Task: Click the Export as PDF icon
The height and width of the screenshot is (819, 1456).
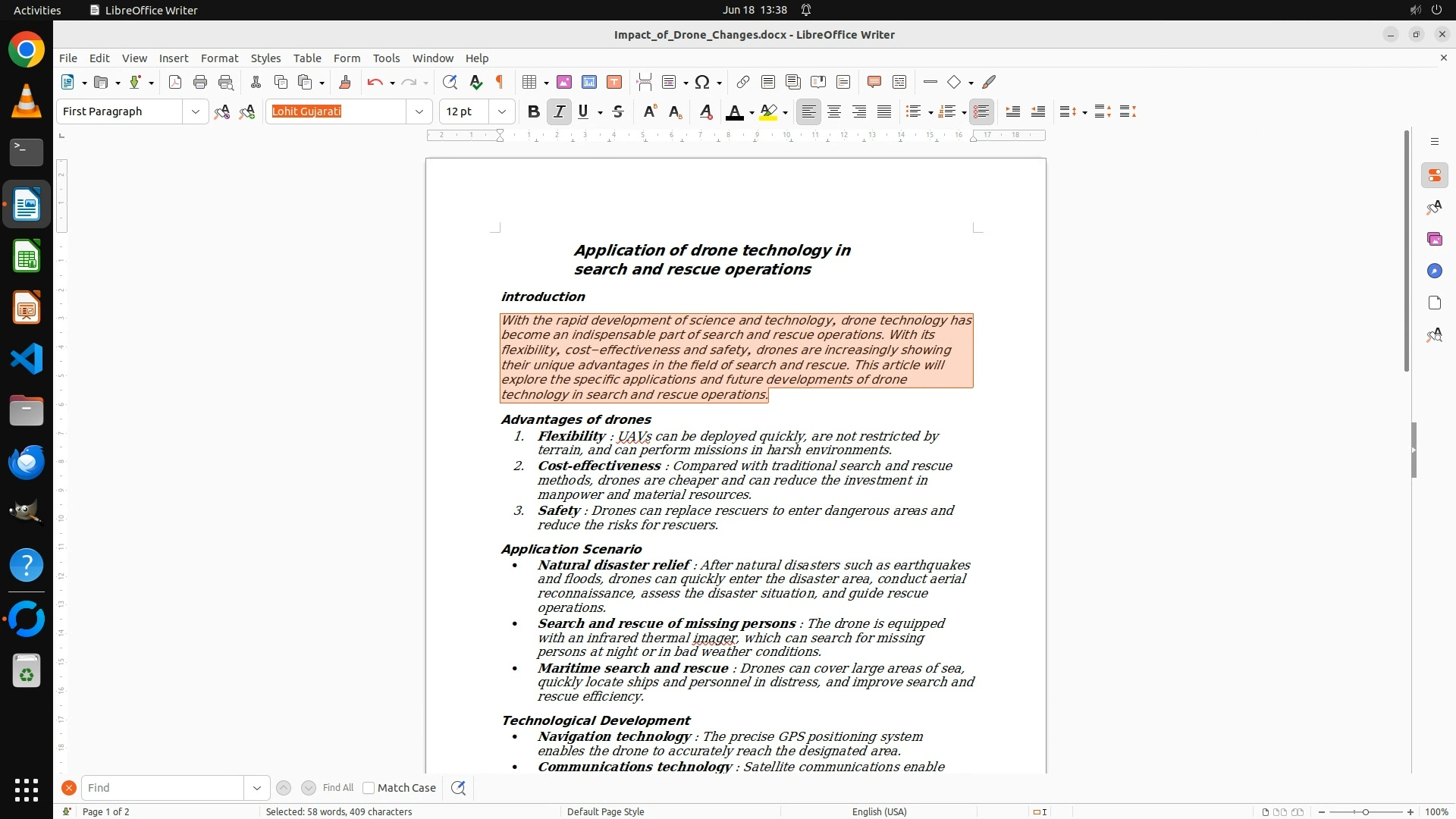Action: coord(175,82)
